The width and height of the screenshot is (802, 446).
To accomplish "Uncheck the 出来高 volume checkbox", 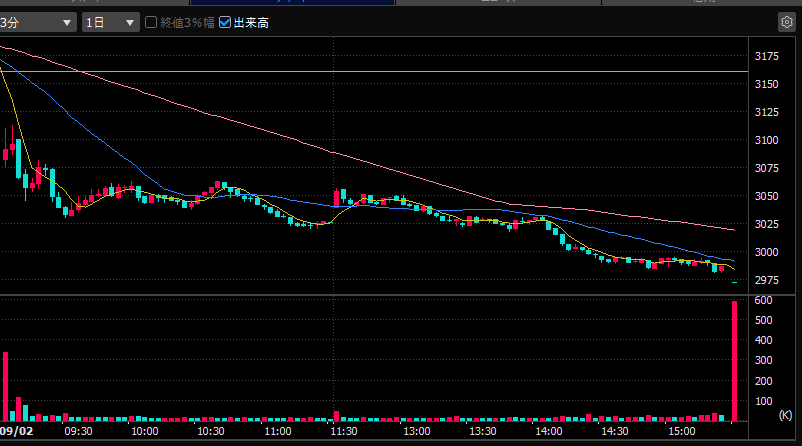I will tap(225, 22).
